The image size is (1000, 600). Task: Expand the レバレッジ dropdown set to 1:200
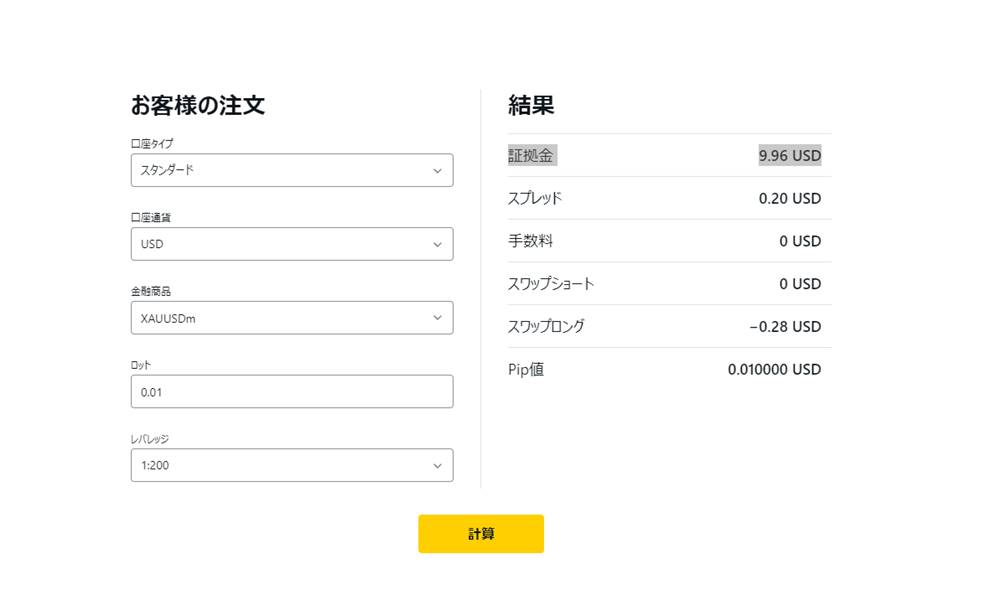coord(291,465)
